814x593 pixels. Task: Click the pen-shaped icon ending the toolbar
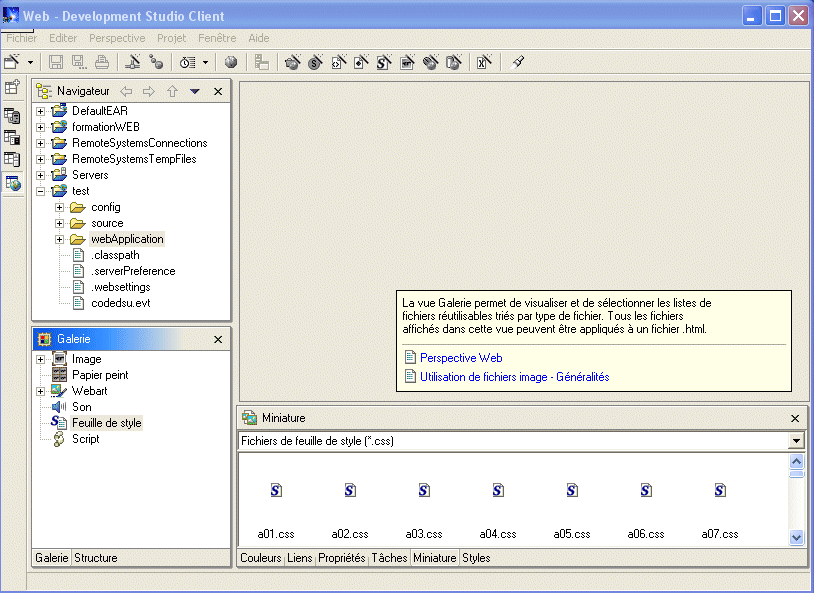click(517, 62)
